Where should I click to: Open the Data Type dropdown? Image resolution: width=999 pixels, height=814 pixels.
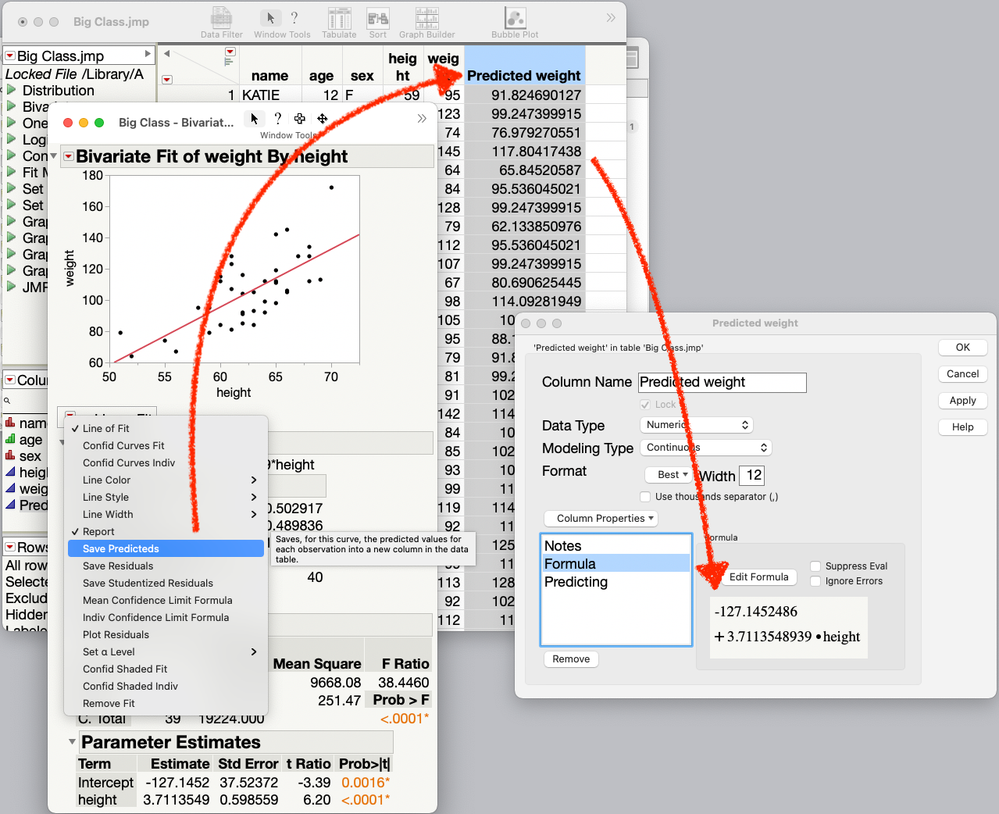696,425
